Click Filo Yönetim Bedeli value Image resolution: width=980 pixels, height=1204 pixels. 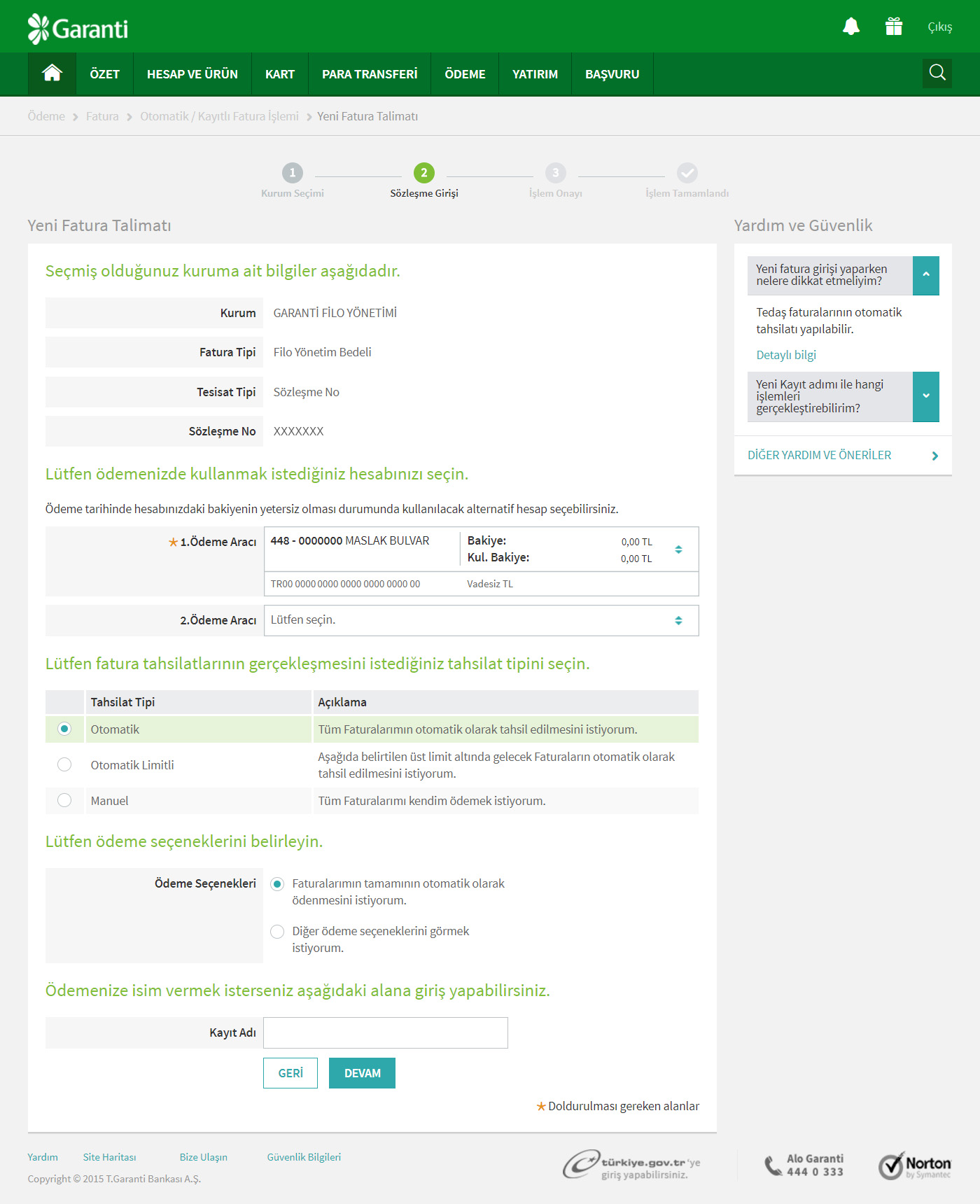tap(322, 352)
